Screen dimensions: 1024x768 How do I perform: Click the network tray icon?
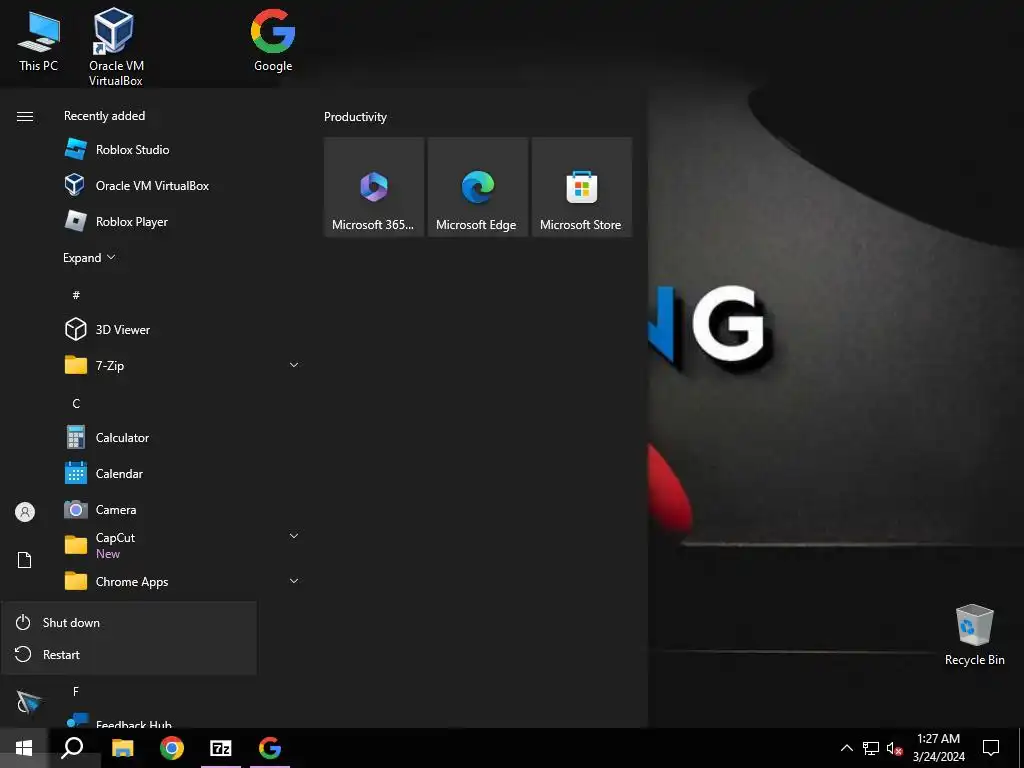pyautogui.click(x=871, y=748)
